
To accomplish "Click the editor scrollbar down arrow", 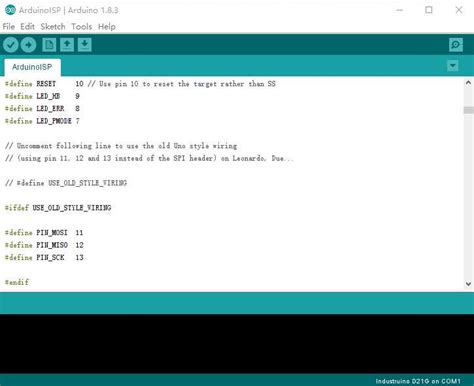I will [x=468, y=284].
